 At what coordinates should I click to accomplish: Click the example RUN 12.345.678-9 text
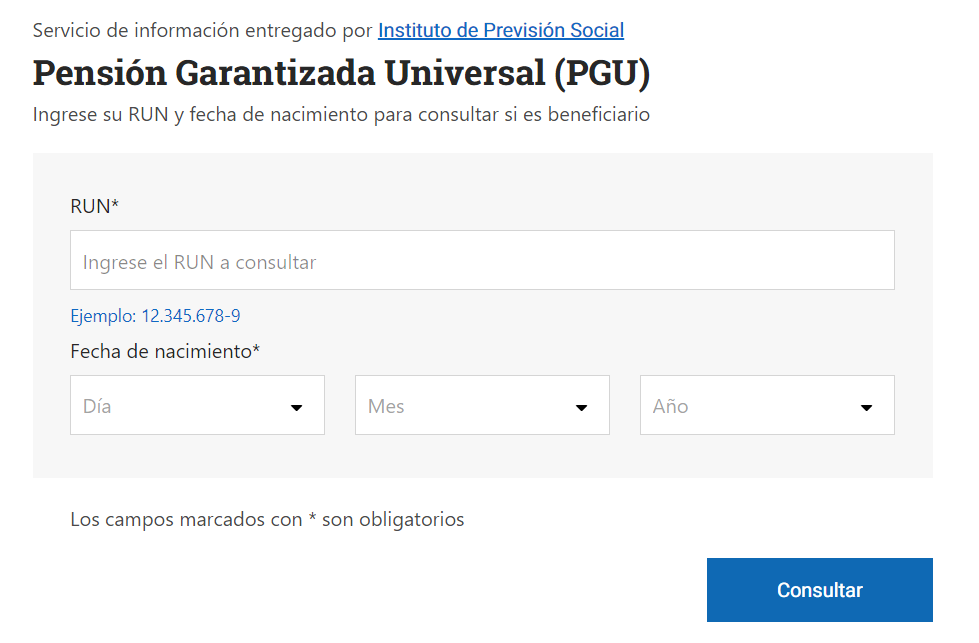click(x=157, y=315)
